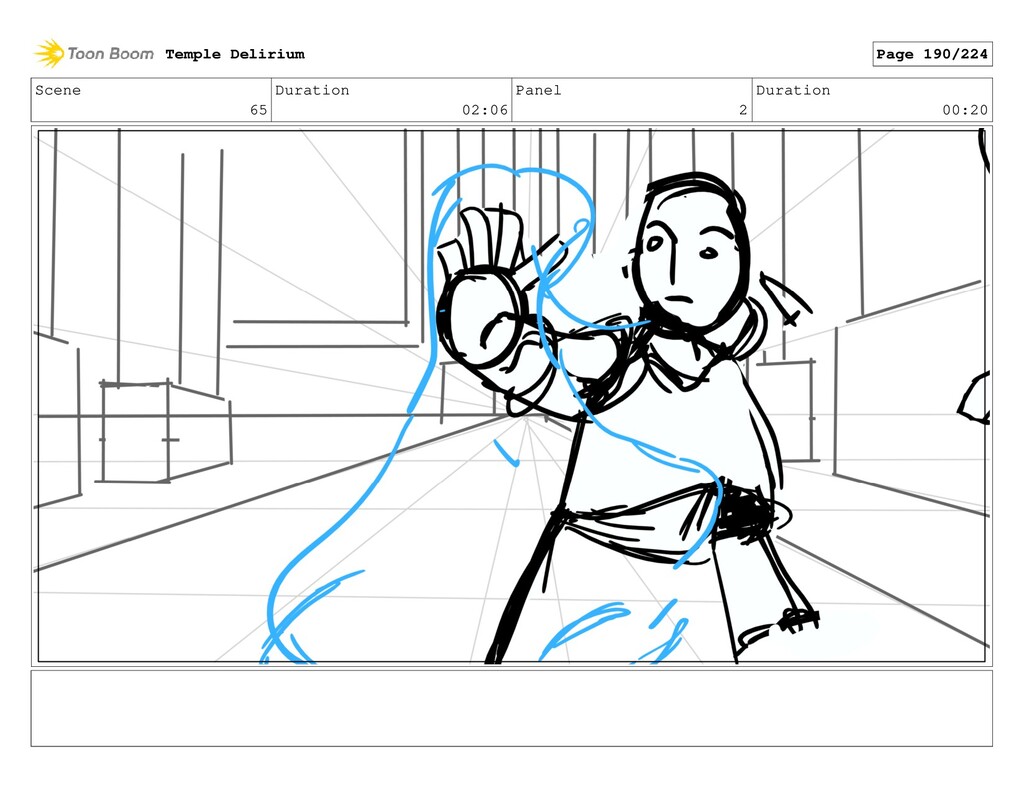Click the scene duration value '02:06'

[485, 110]
